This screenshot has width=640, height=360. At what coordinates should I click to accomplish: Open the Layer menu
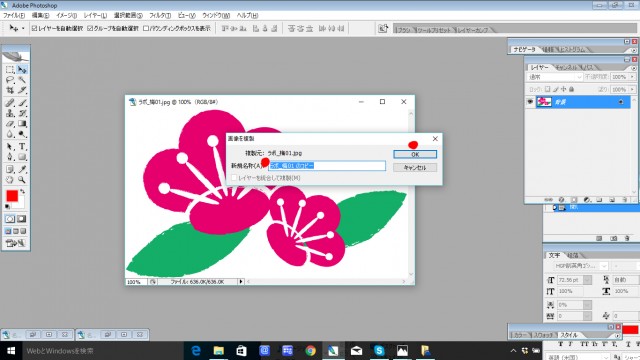point(95,16)
